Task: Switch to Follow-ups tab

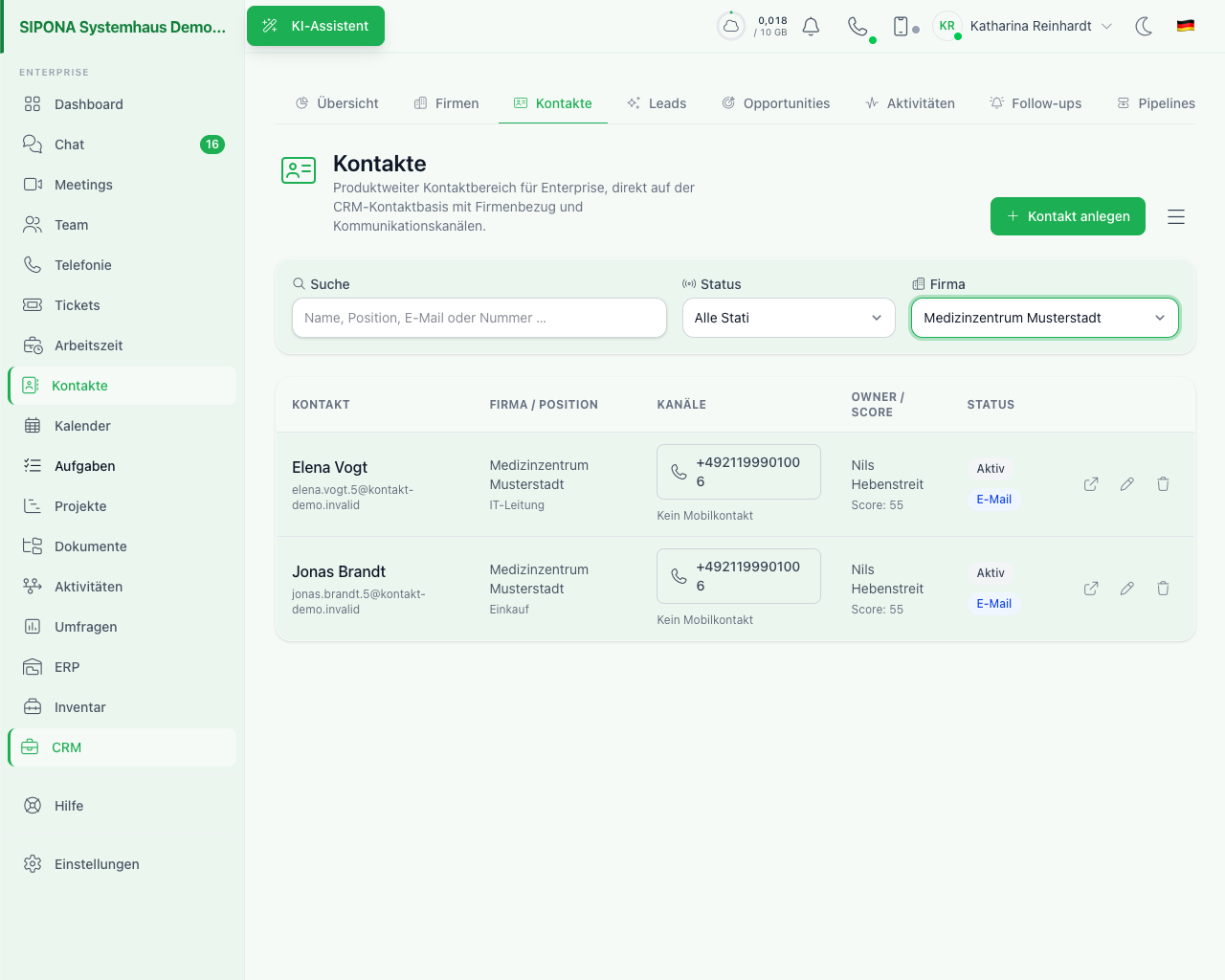Action: tap(1036, 103)
